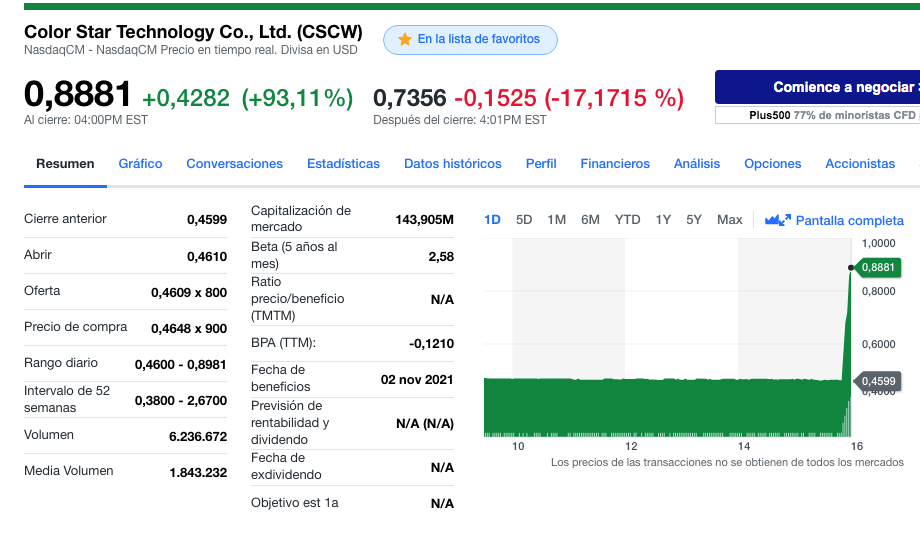
Task: Click the dividend value 'N/A (N/A)'
Action: (425, 424)
